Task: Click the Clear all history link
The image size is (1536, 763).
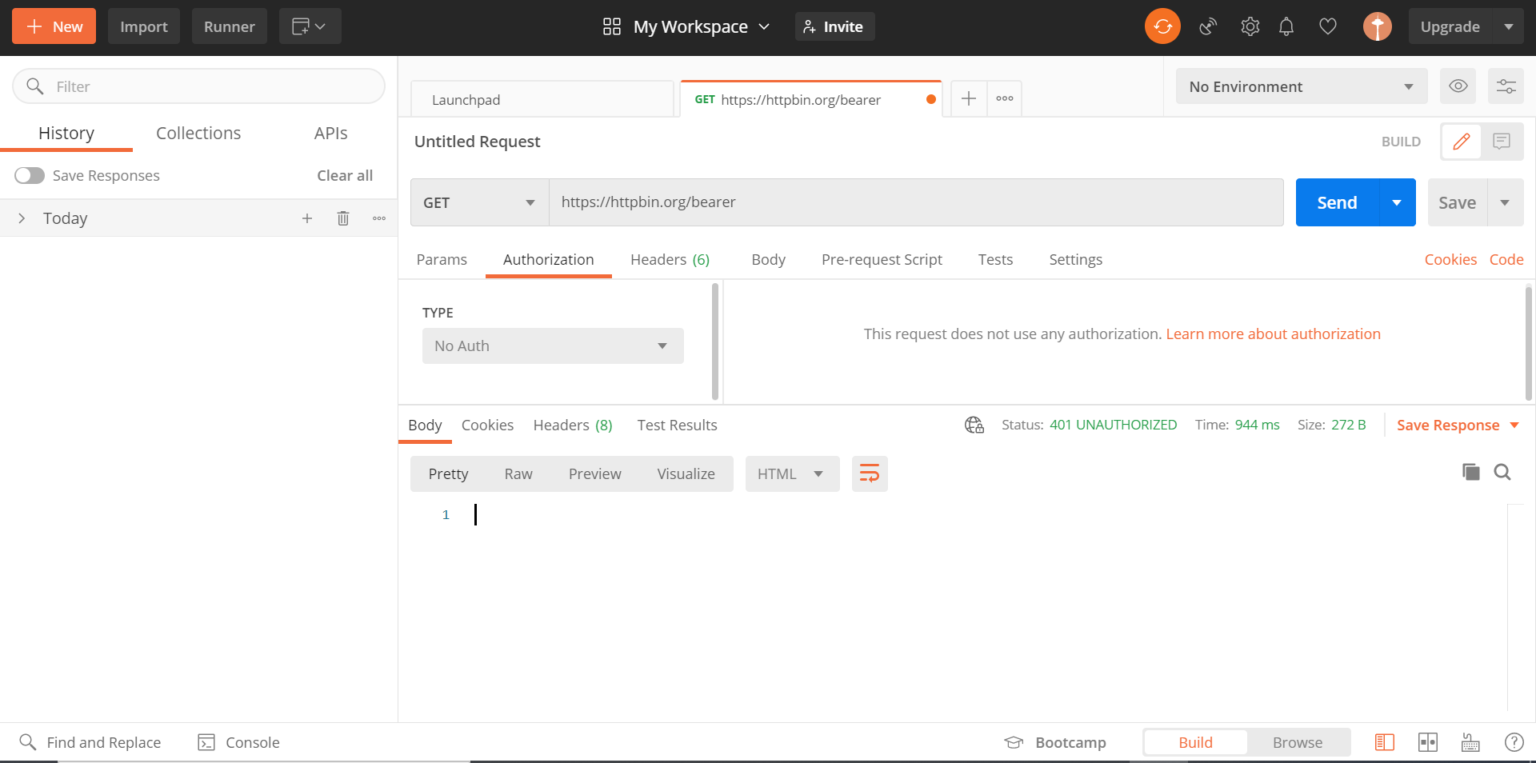Action: pos(344,175)
